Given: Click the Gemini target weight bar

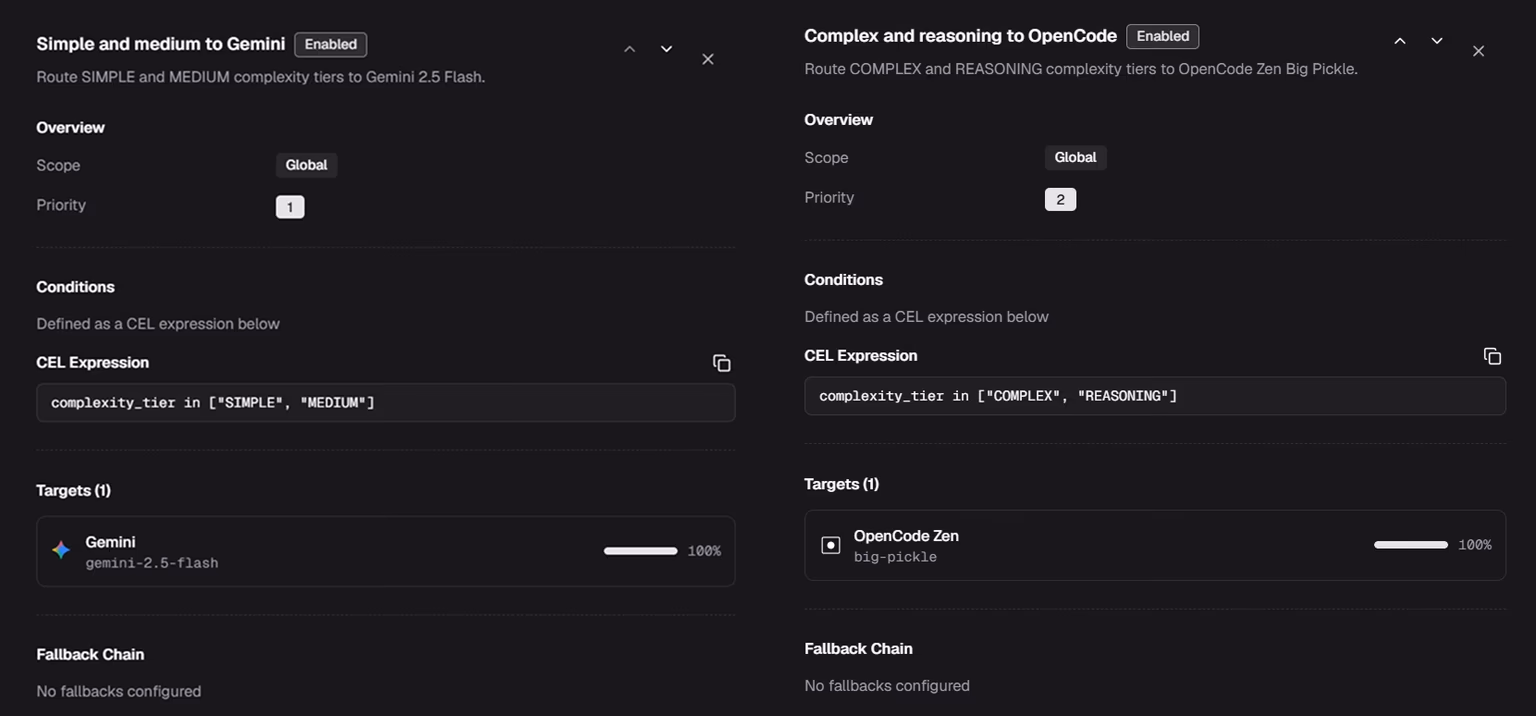Looking at the screenshot, I should tap(641, 551).
